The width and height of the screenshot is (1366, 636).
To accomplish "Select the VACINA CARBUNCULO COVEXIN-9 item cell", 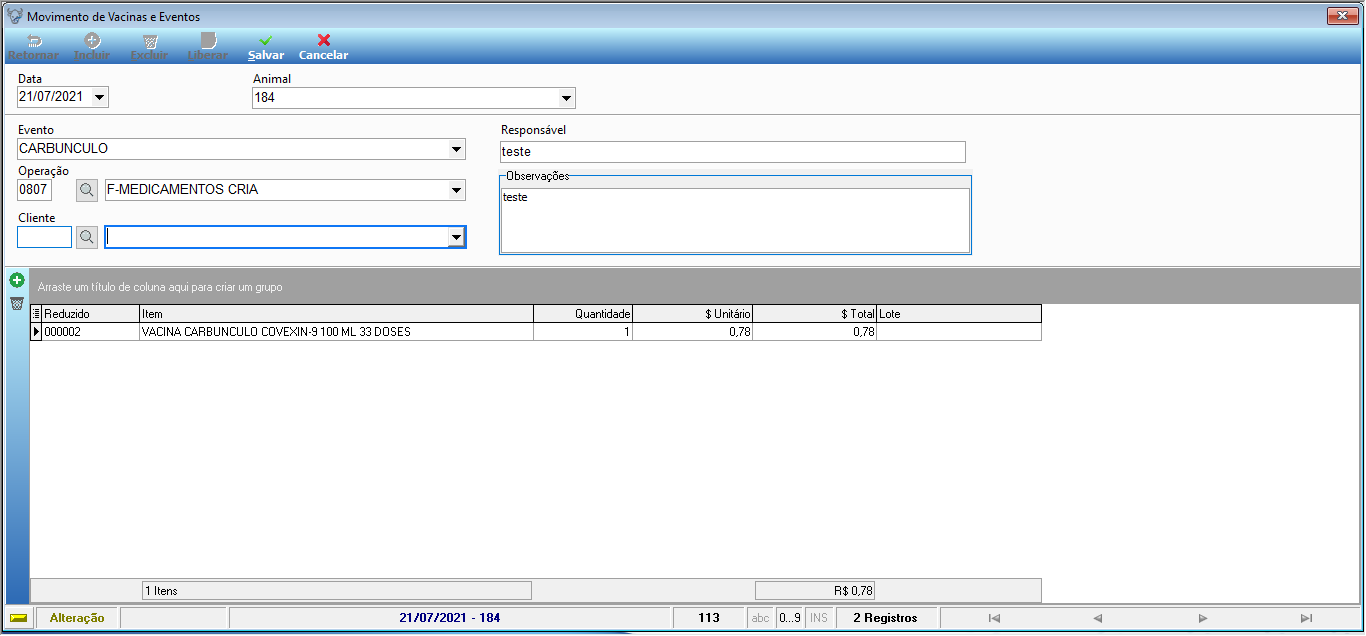I will pos(336,332).
